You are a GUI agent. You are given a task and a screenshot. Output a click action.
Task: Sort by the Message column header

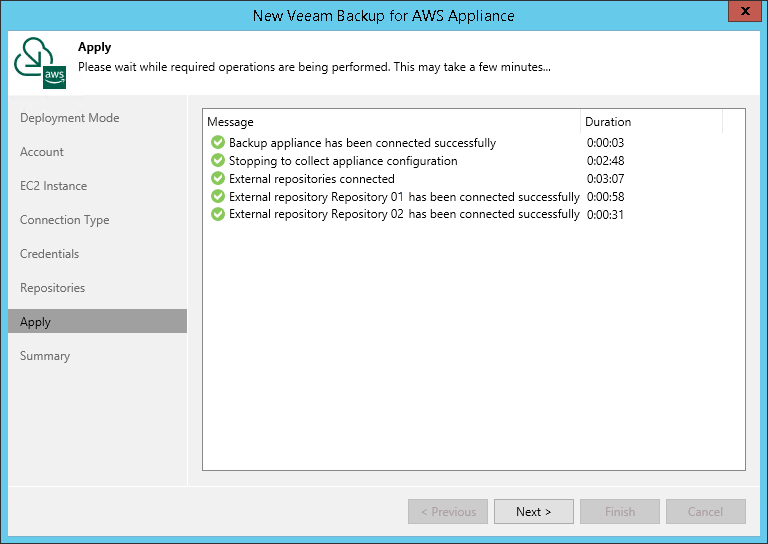point(391,122)
